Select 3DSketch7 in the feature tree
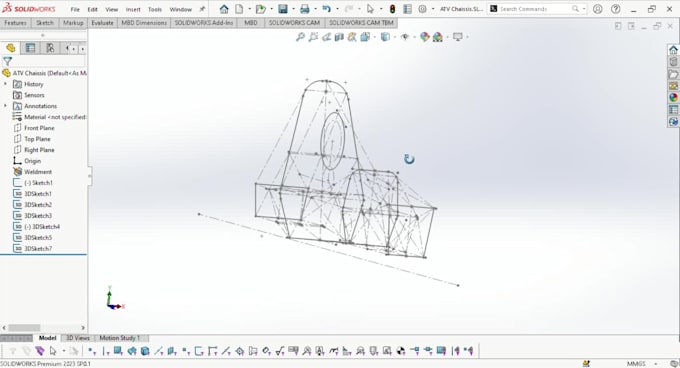Image resolution: width=680 pixels, height=368 pixels. click(x=38, y=248)
